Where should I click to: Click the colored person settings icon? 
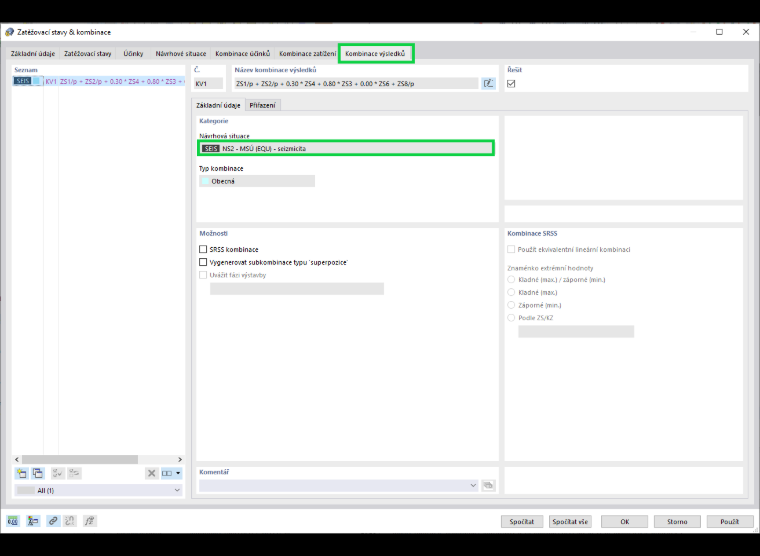point(33,521)
